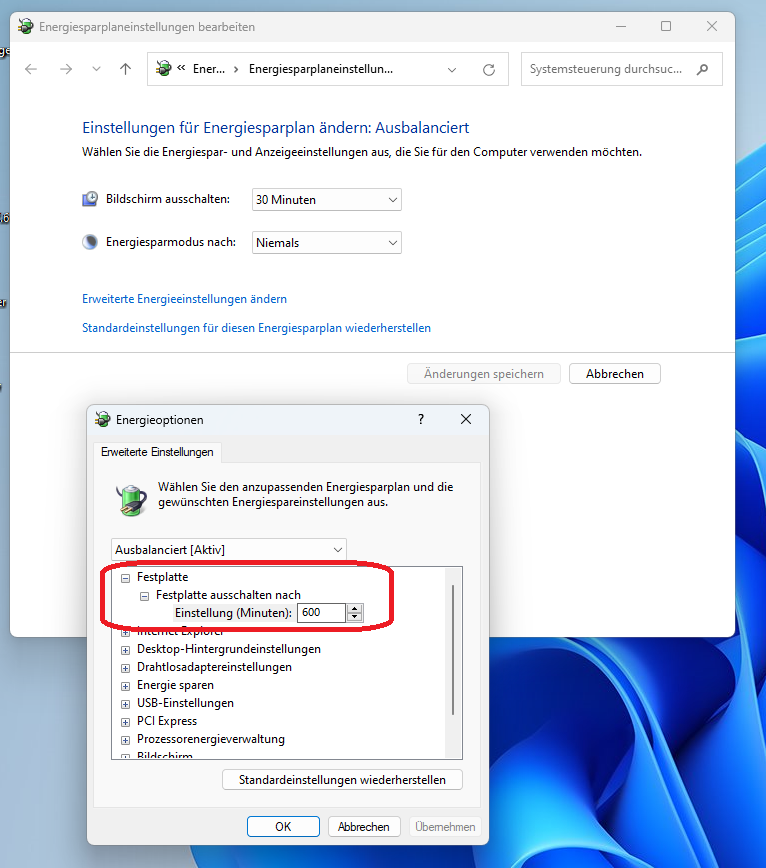Screen dimensions: 766x868
Task: Refresh the address bar location
Action: click(x=489, y=70)
